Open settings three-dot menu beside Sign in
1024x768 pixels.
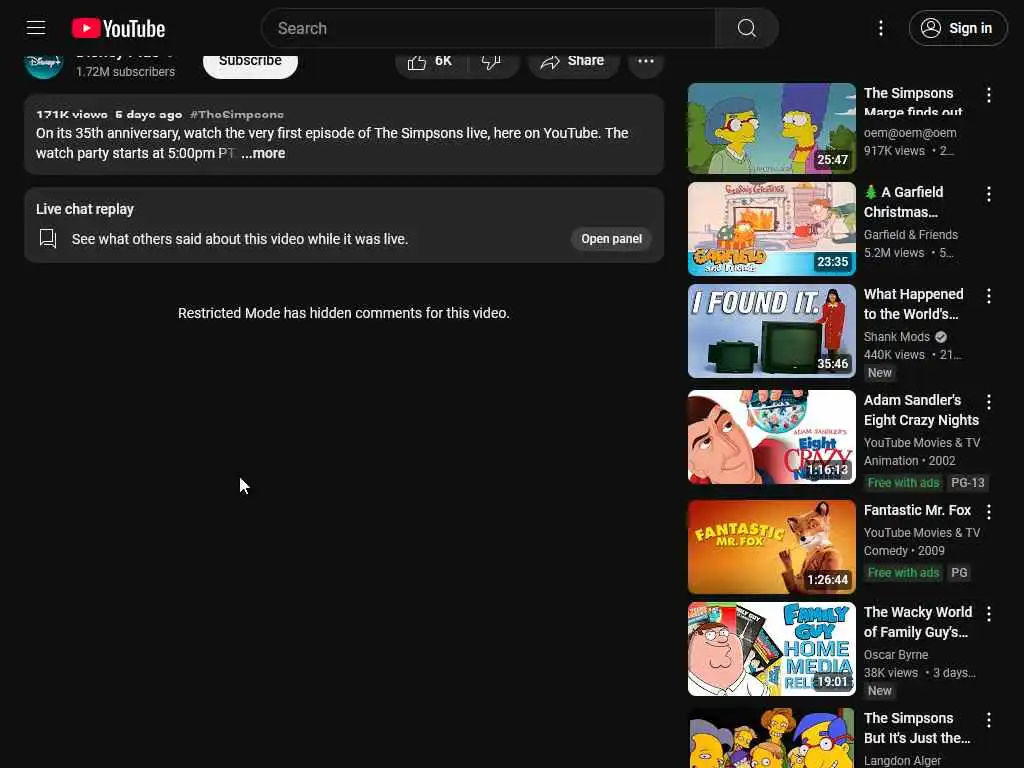[x=880, y=28]
